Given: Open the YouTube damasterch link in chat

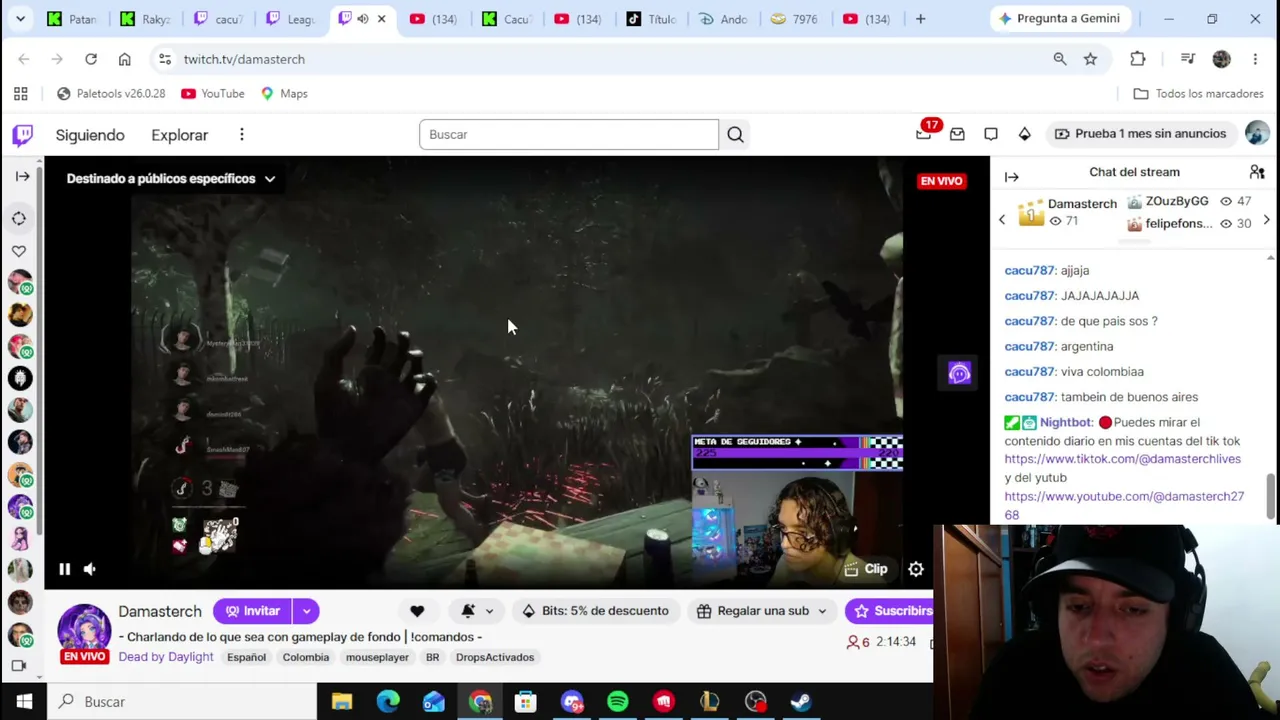Looking at the screenshot, I should point(1124,505).
